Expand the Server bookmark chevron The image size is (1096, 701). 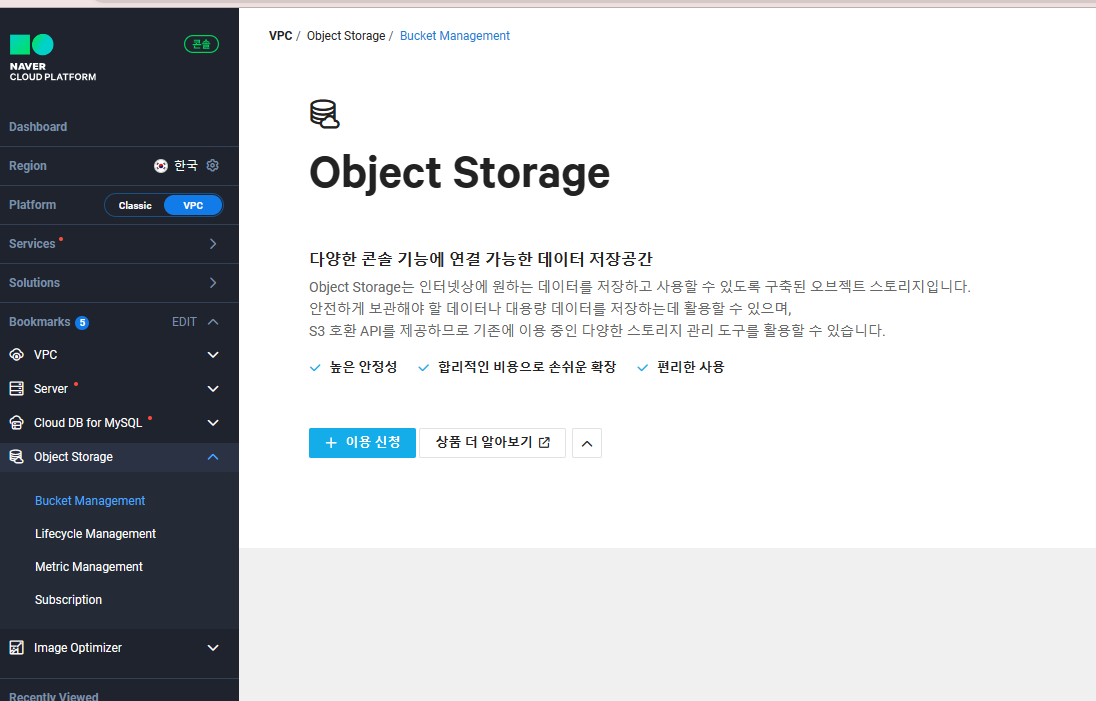(213, 389)
